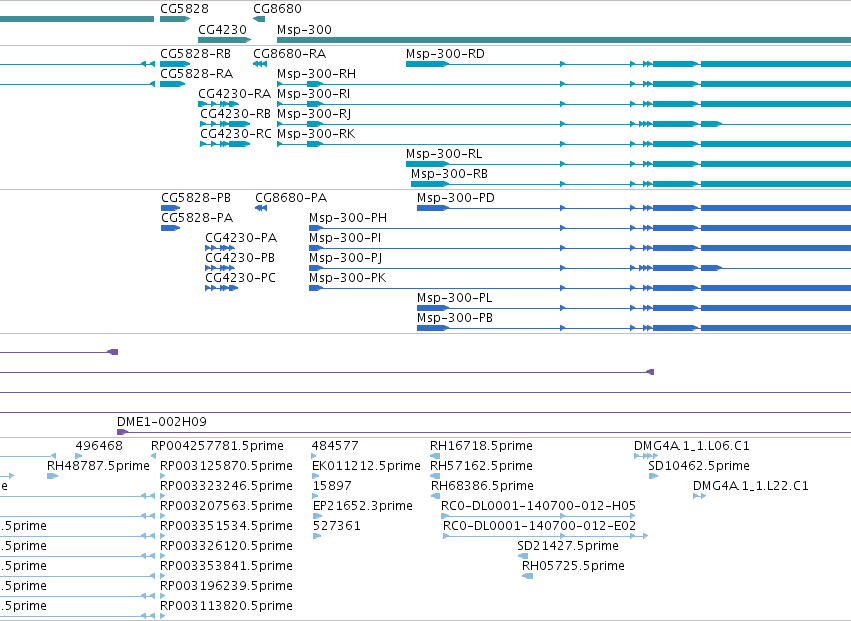
Task: Select the CG4230-PC protein label
Action: [x=240, y=278]
